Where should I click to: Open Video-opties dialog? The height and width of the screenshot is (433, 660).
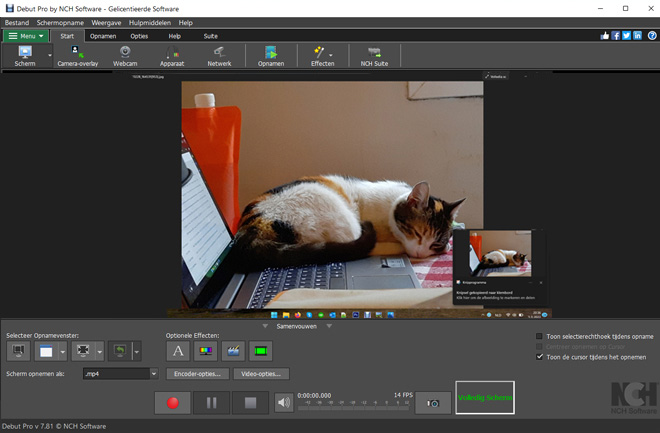pos(261,374)
